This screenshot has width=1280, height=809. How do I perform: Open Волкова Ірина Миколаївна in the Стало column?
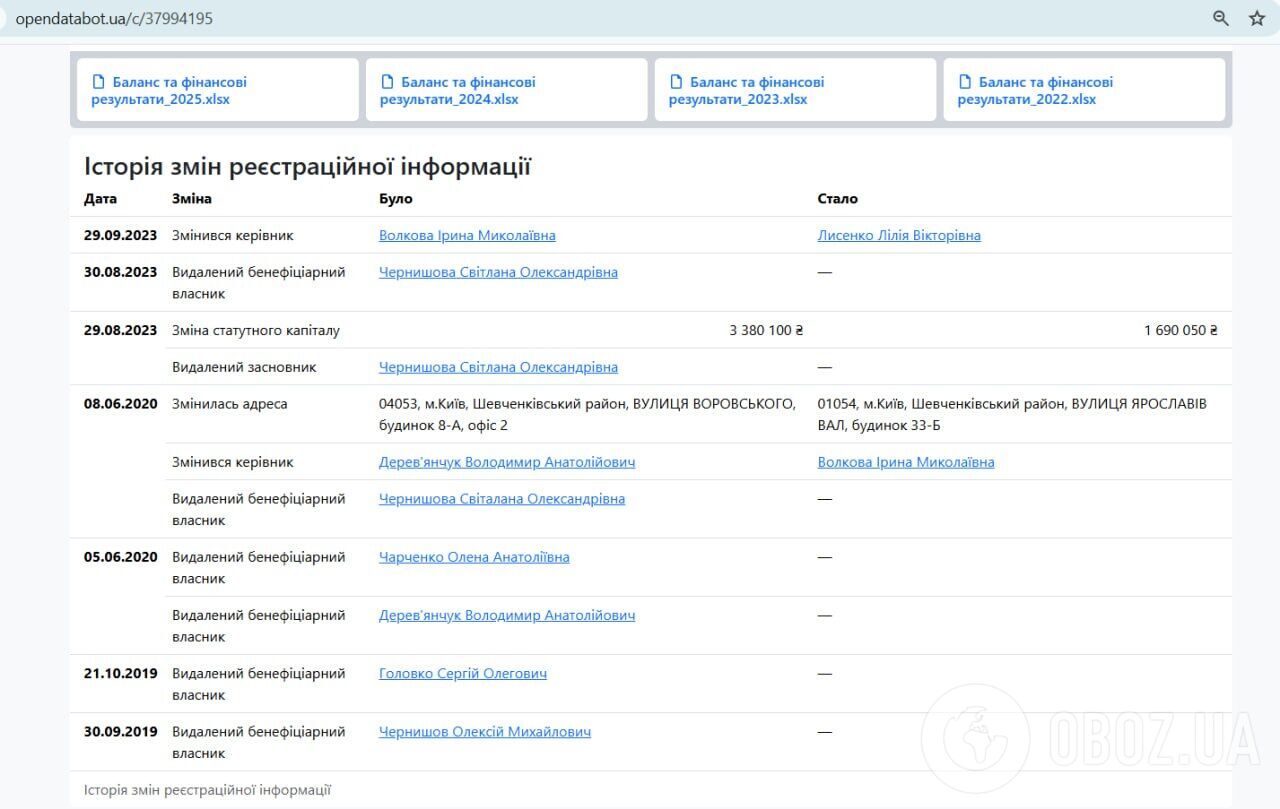pos(906,462)
